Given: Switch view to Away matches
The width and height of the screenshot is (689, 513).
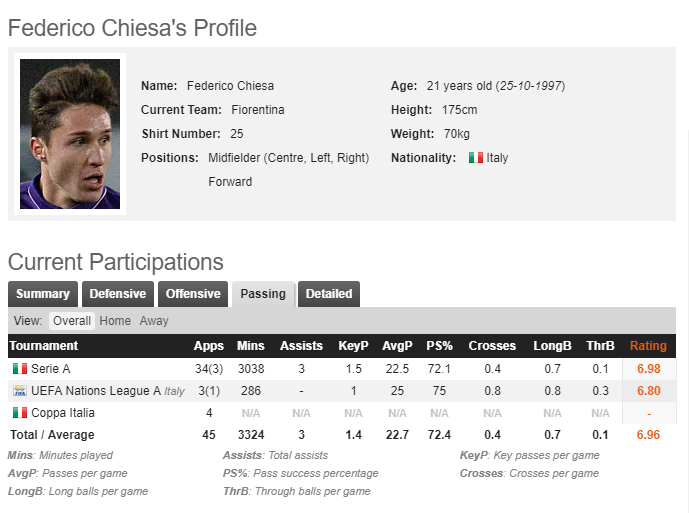Looking at the screenshot, I should pos(154,320).
